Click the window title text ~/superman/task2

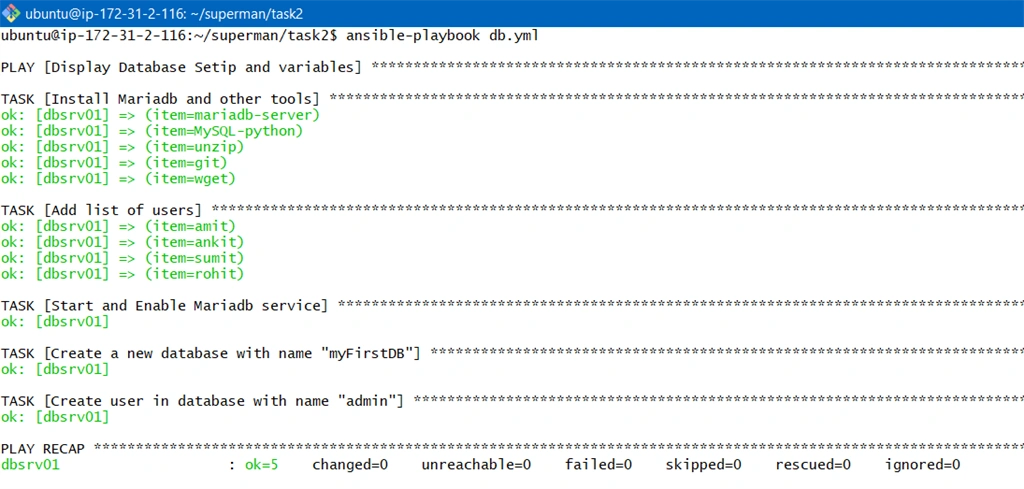click(249, 13)
